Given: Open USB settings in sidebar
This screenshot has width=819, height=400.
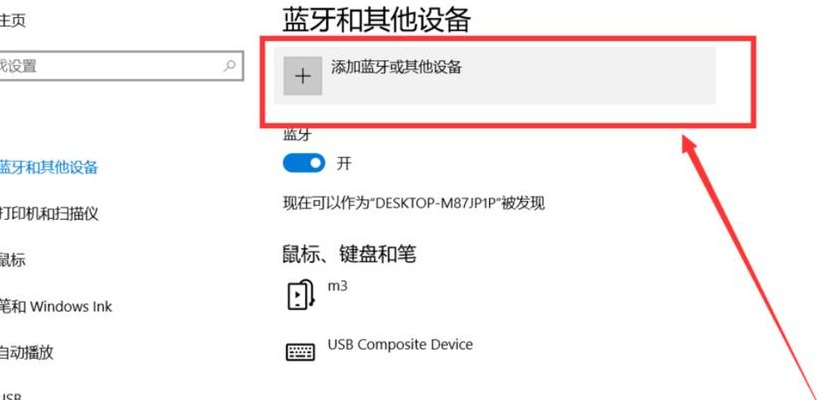Looking at the screenshot, I should [x=11, y=395].
